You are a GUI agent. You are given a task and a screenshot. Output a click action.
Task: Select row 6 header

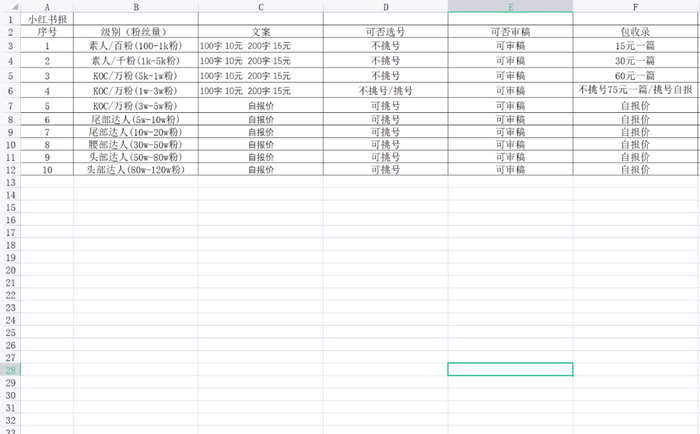click(10, 91)
